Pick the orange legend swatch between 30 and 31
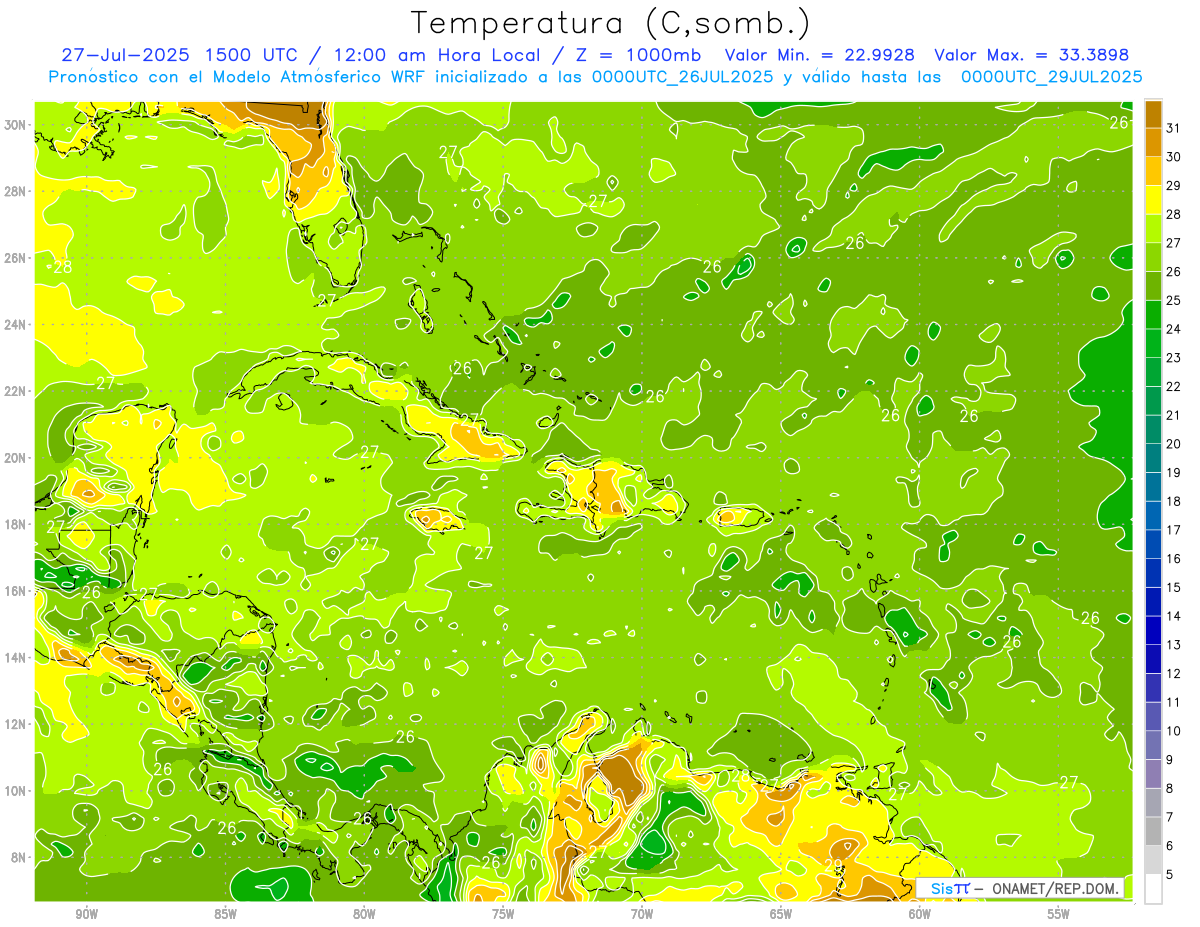Screen dimensions: 1200x927 coord(1153,142)
